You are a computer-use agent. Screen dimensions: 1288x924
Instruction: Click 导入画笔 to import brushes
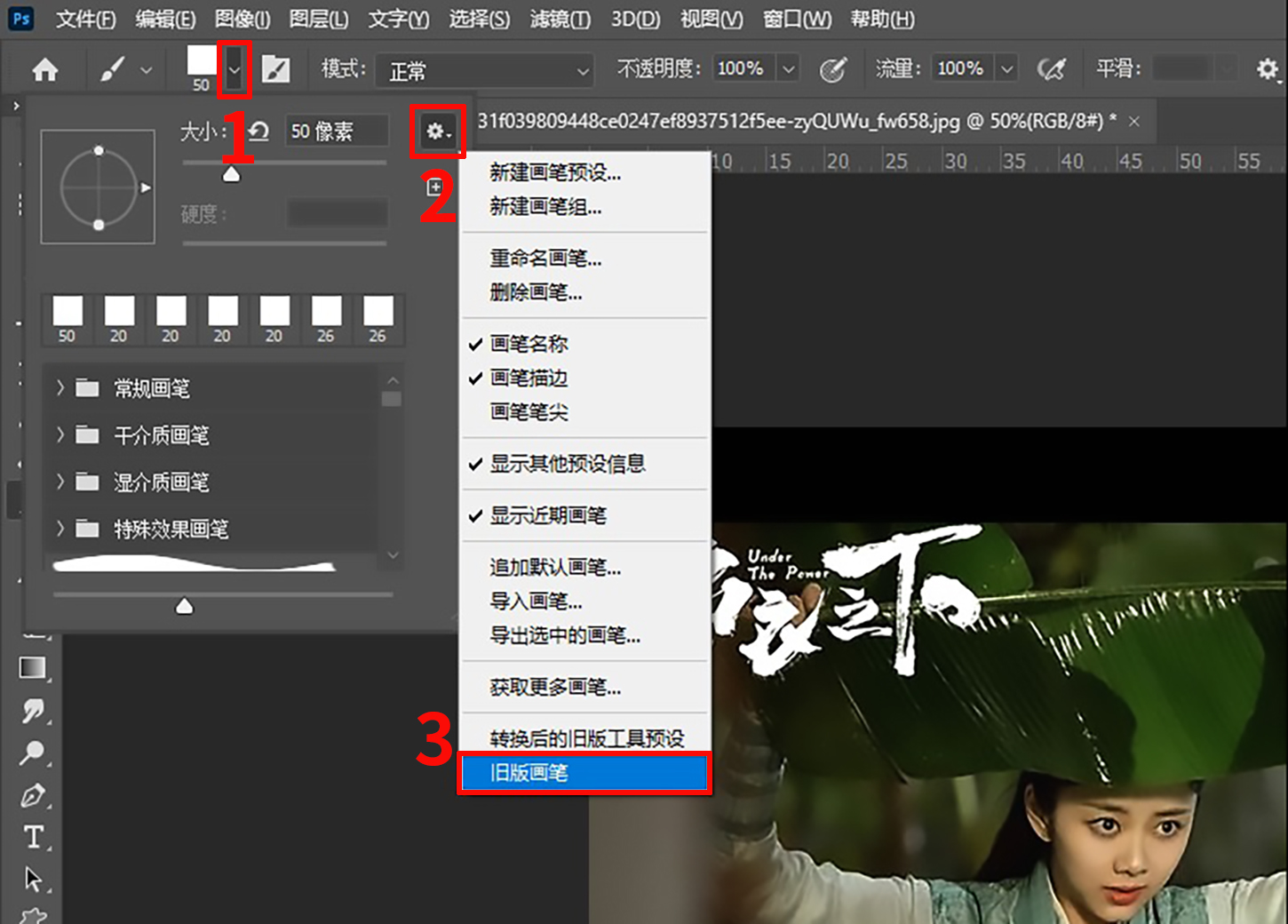(534, 601)
